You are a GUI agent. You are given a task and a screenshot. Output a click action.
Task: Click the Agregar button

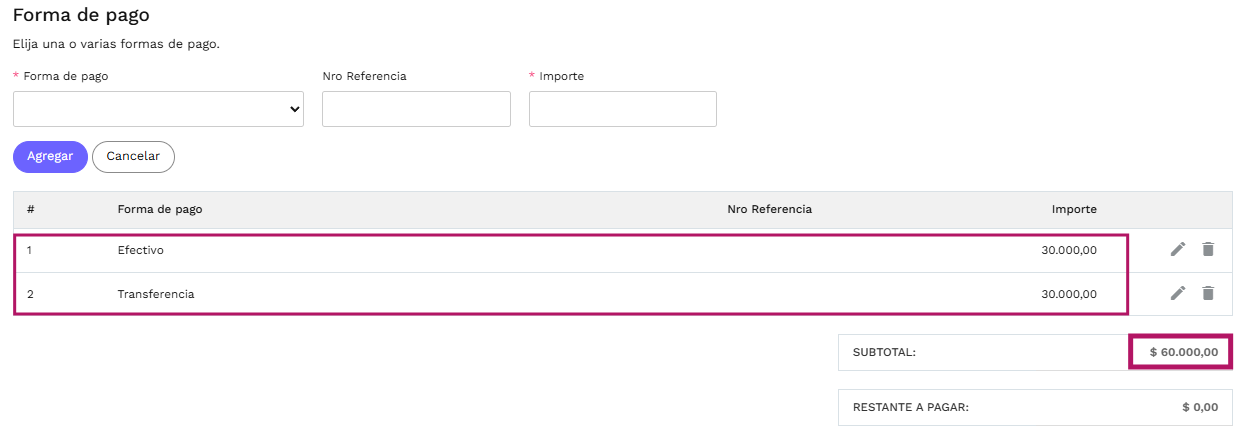pos(50,157)
